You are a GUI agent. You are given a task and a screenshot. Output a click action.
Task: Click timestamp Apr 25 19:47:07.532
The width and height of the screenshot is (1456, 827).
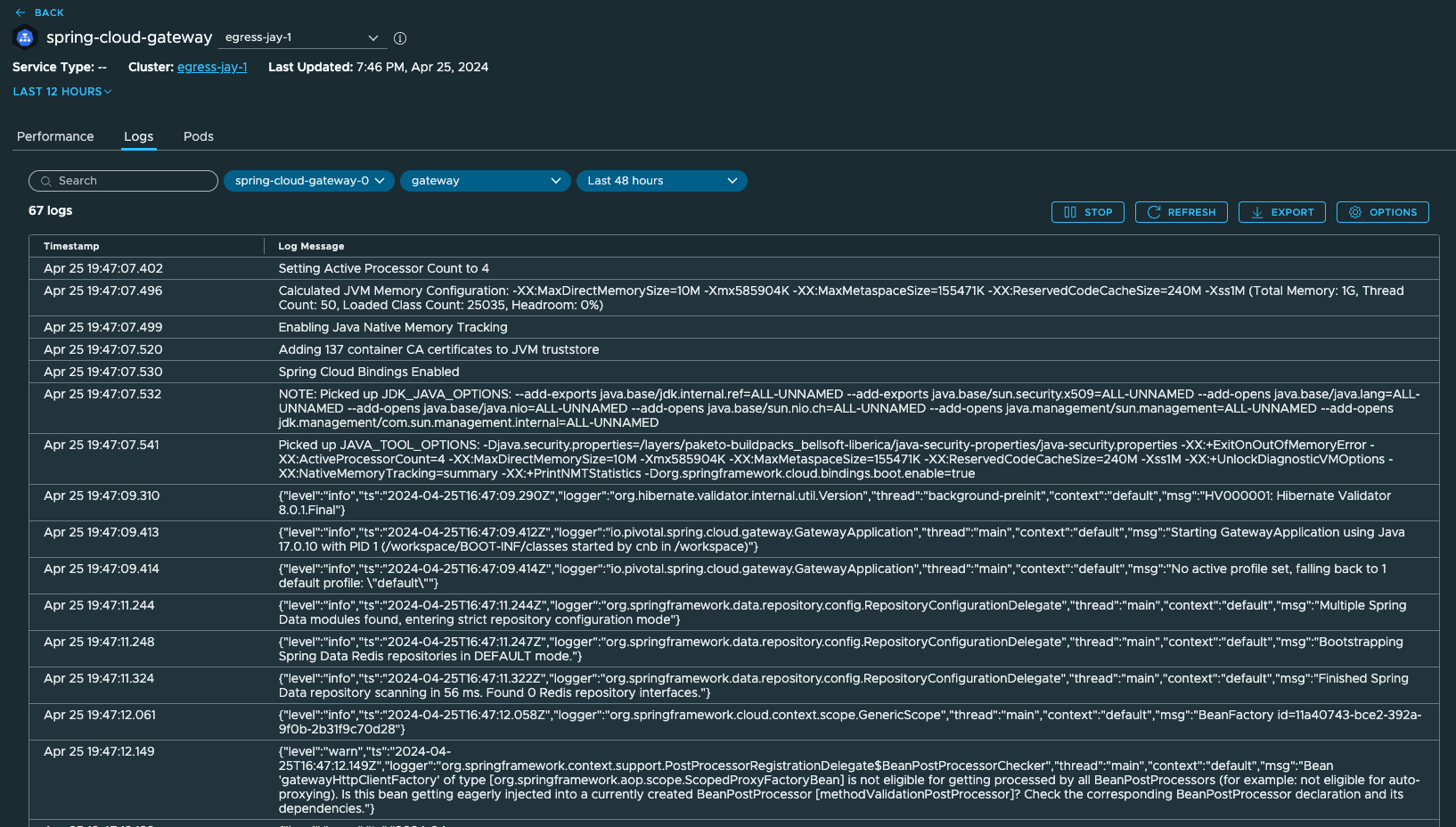102,394
